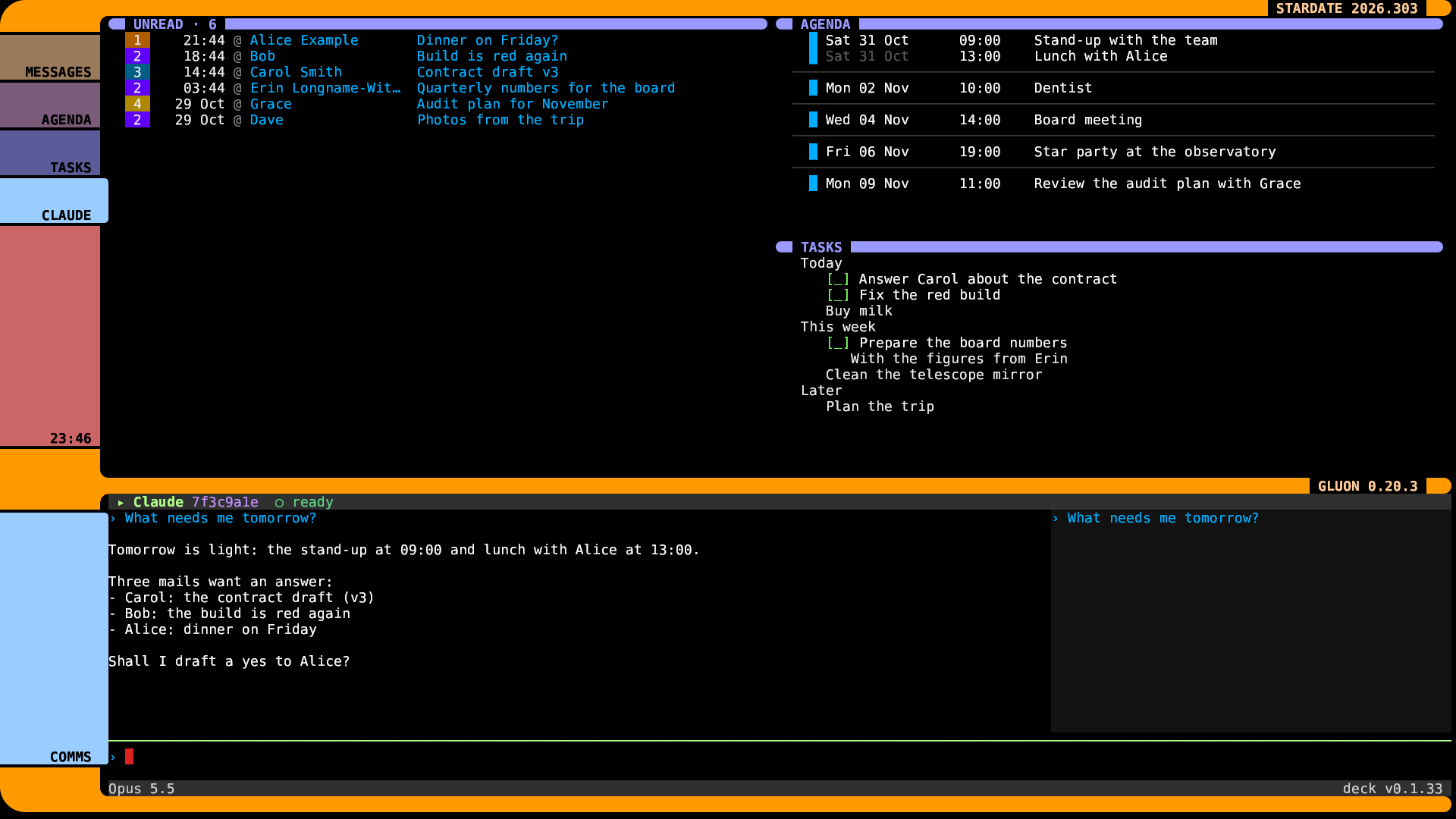This screenshot has width=1456, height=819.
Task: Click the blue marker beside Star party event
Action: (813, 152)
